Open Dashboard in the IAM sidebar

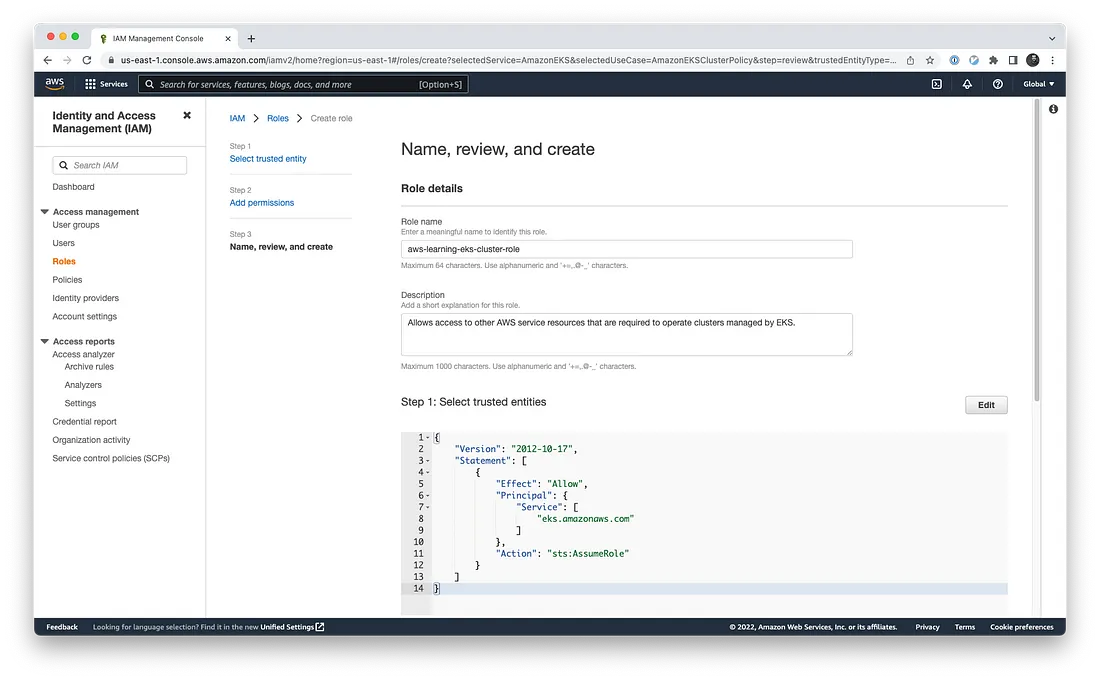point(73,187)
